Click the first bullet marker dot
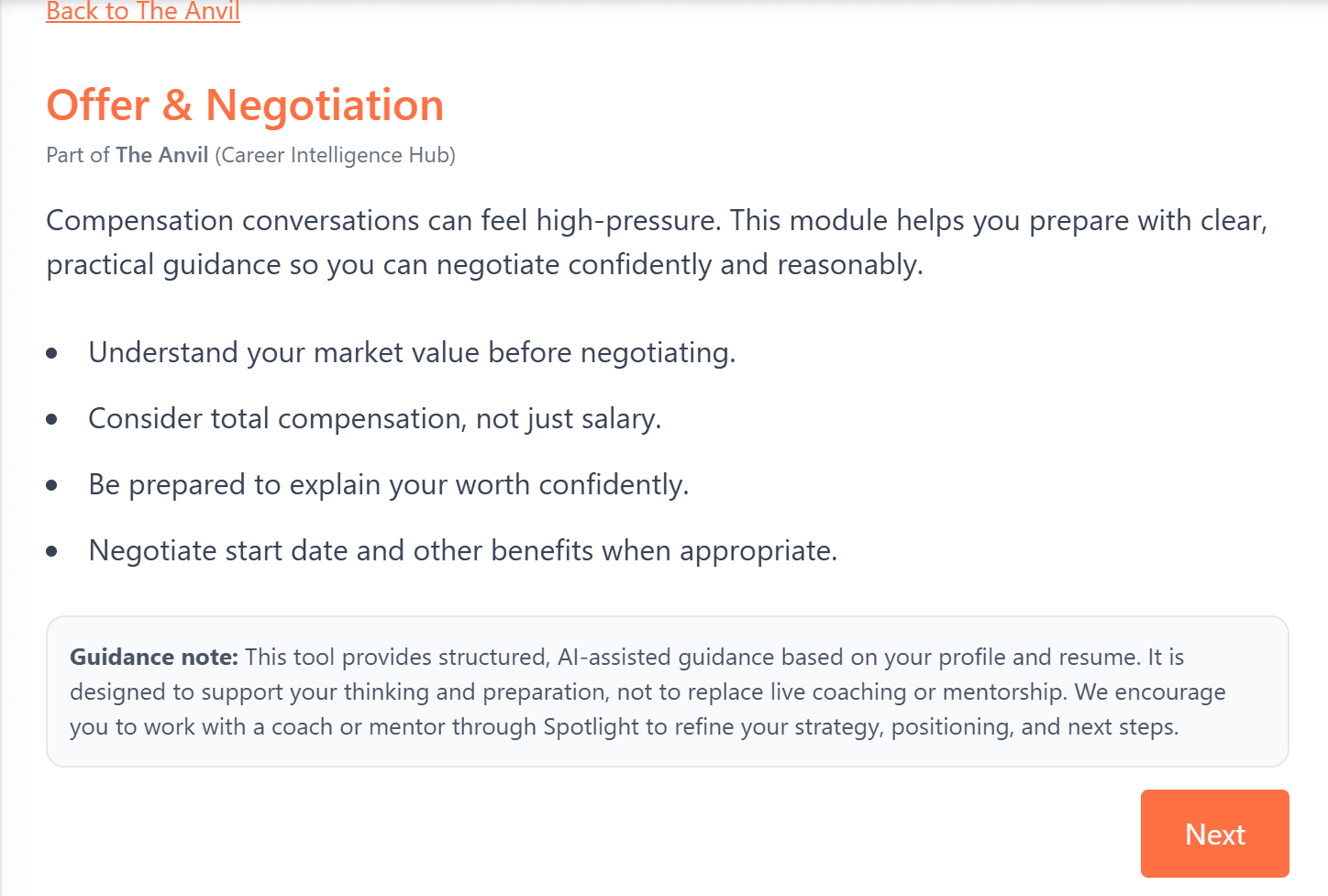This screenshot has width=1328, height=896. 52,351
